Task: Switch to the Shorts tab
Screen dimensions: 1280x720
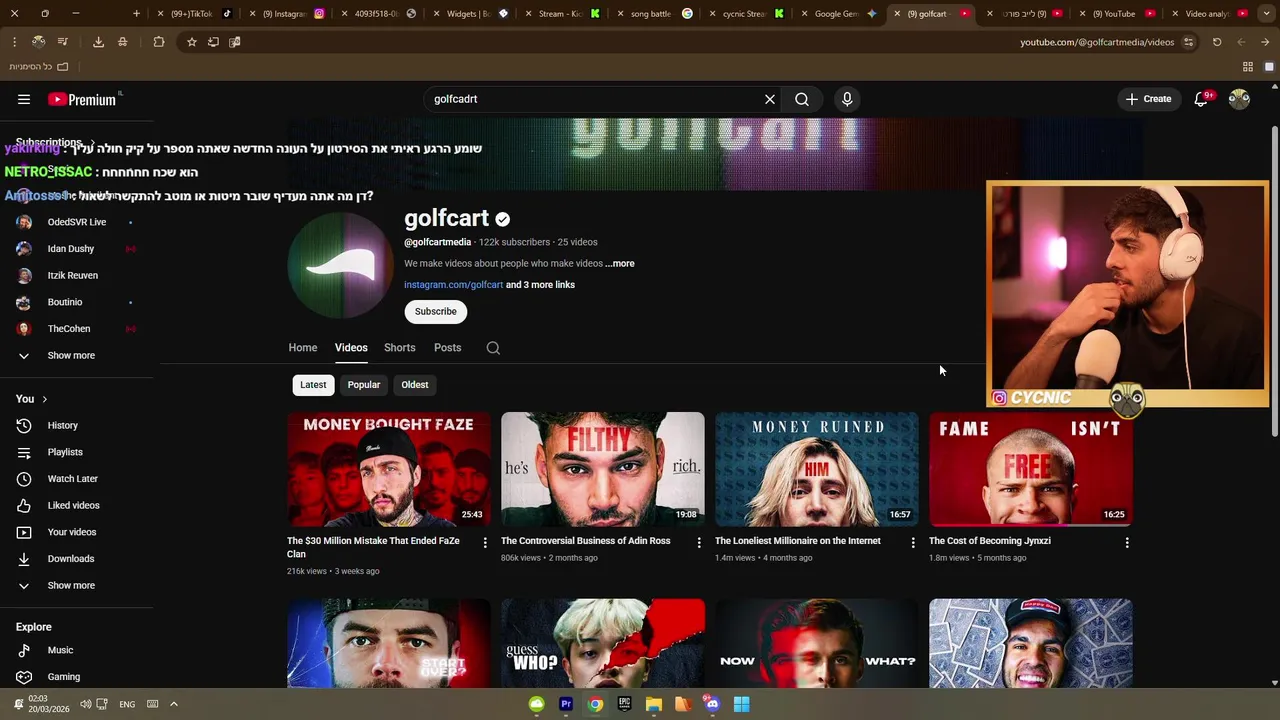Action: [x=400, y=348]
